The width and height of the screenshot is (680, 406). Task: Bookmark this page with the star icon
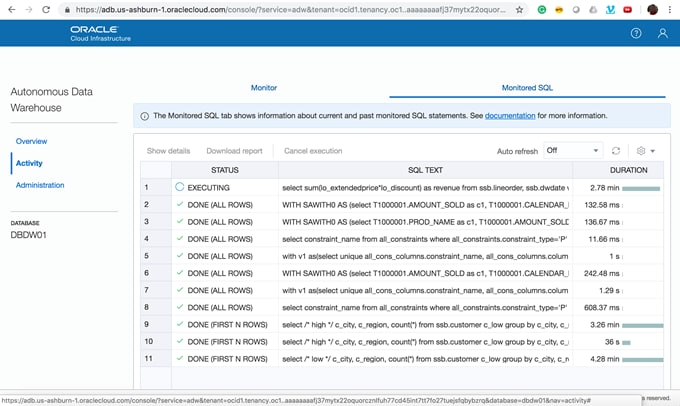tap(519, 10)
